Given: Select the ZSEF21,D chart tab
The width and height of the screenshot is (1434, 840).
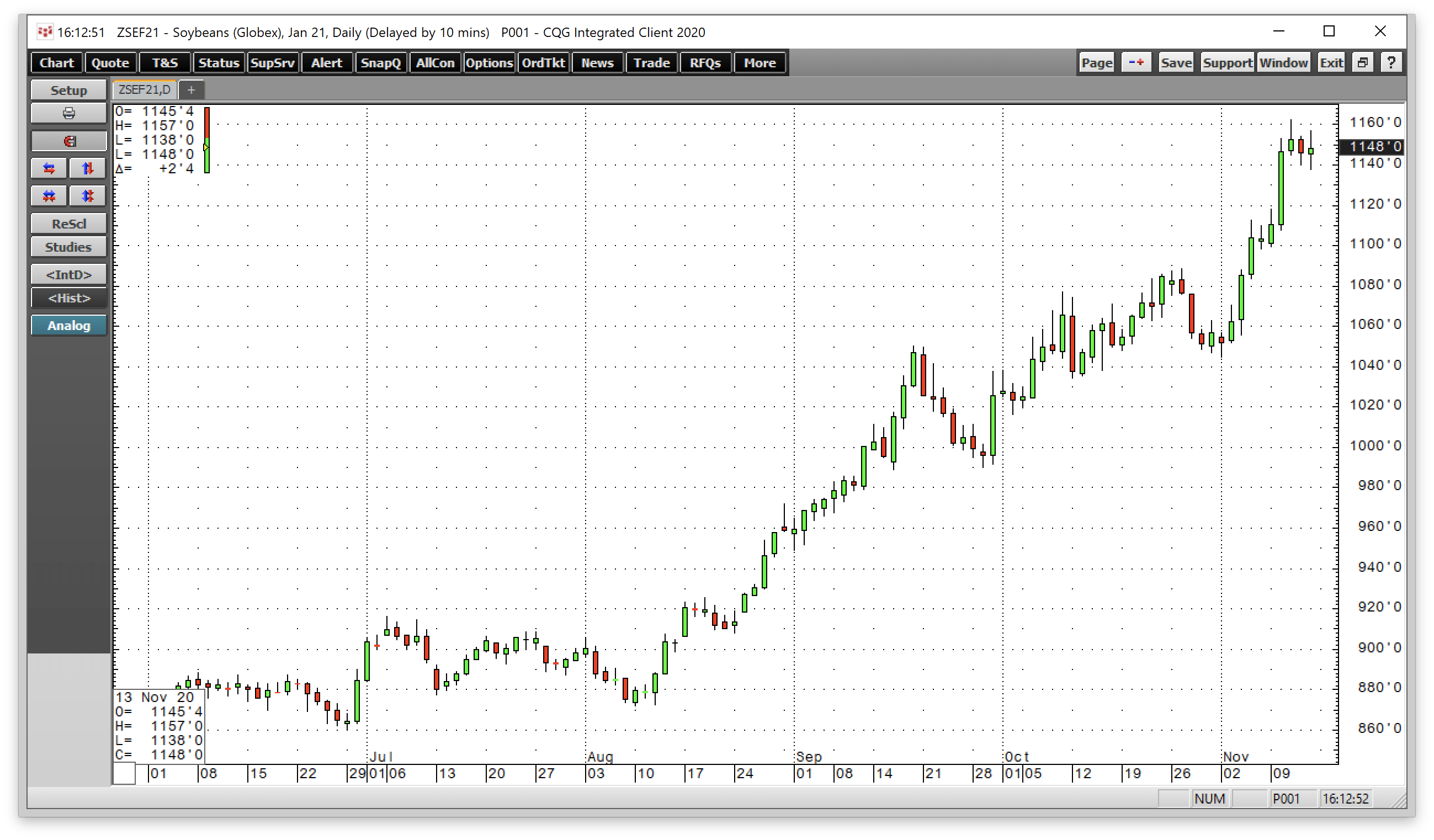Looking at the screenshot, I should point(145,90).
